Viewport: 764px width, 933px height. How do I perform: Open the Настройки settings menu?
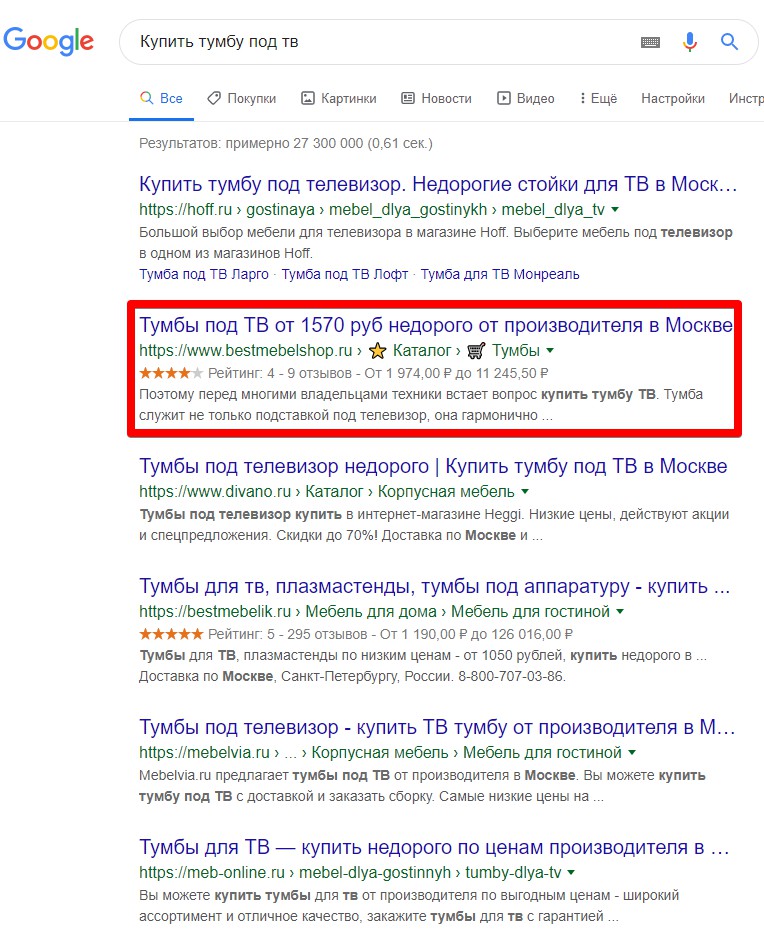(x=672, y=98)
